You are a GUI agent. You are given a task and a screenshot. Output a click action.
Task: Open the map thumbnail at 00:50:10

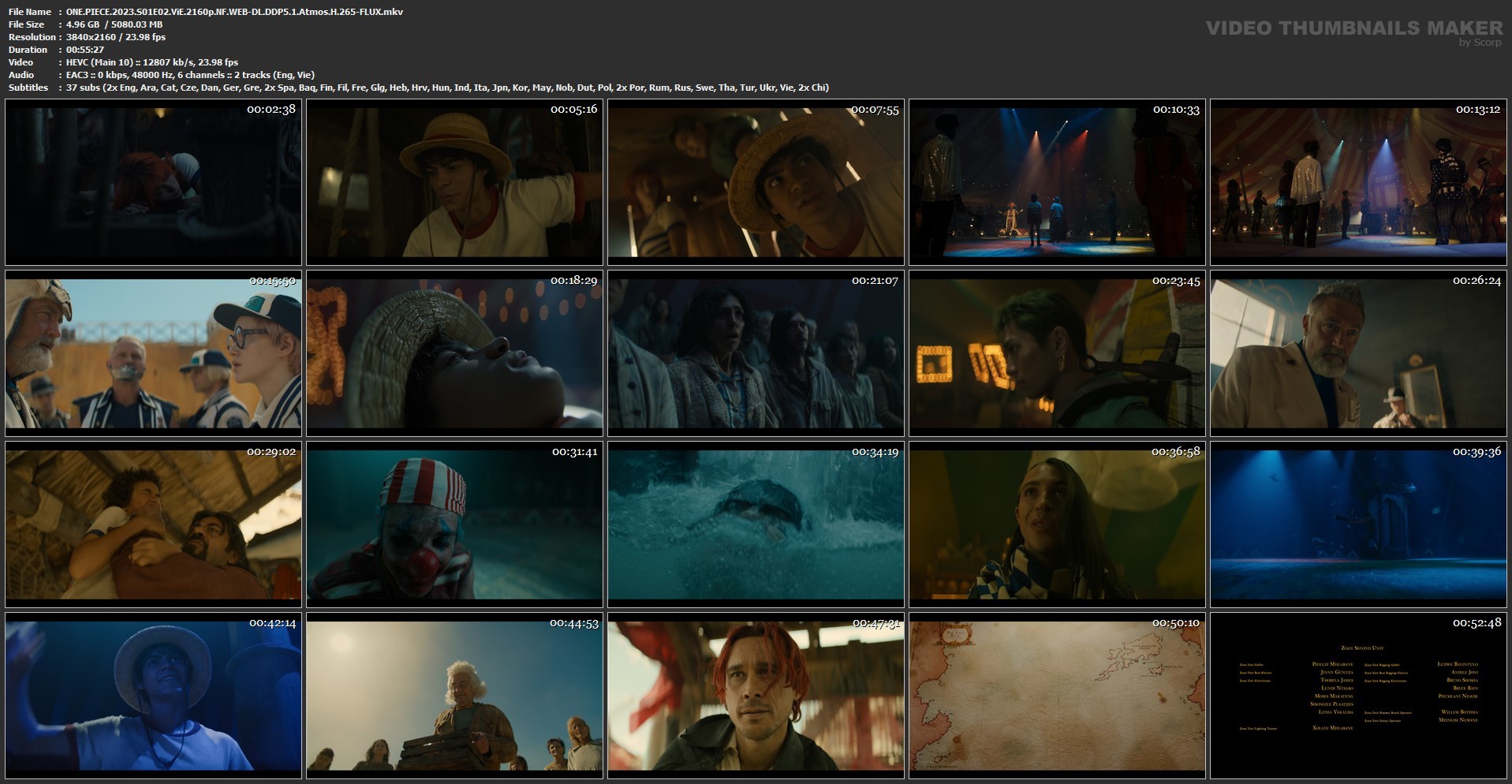[1057, 696]
